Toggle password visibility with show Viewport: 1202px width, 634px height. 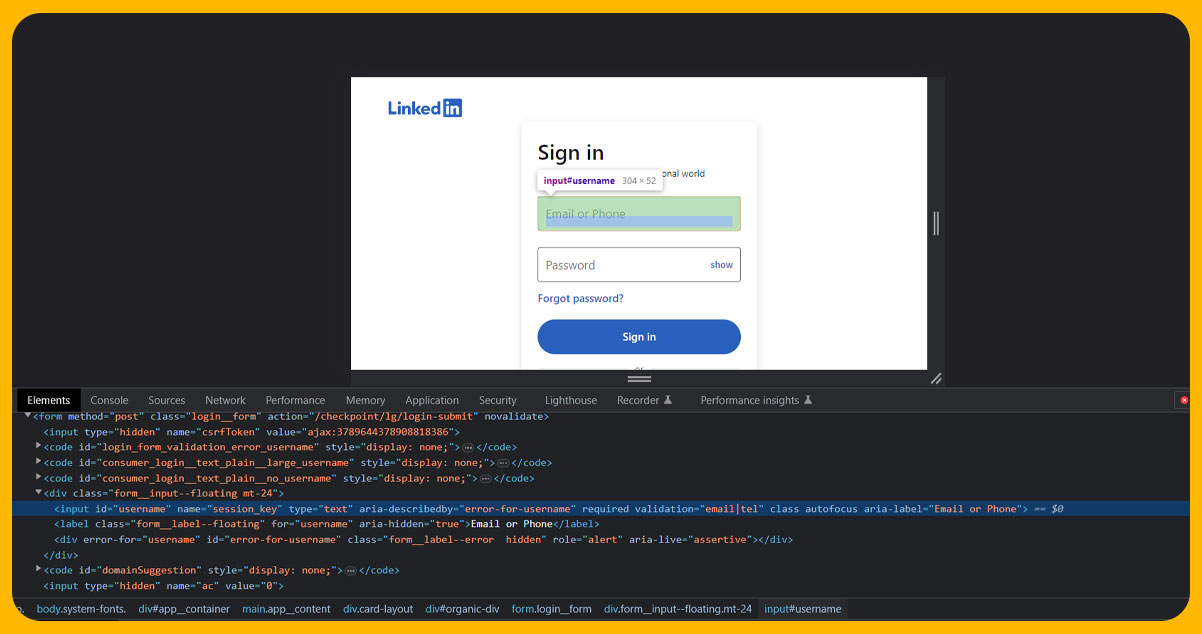click(721, 265)
